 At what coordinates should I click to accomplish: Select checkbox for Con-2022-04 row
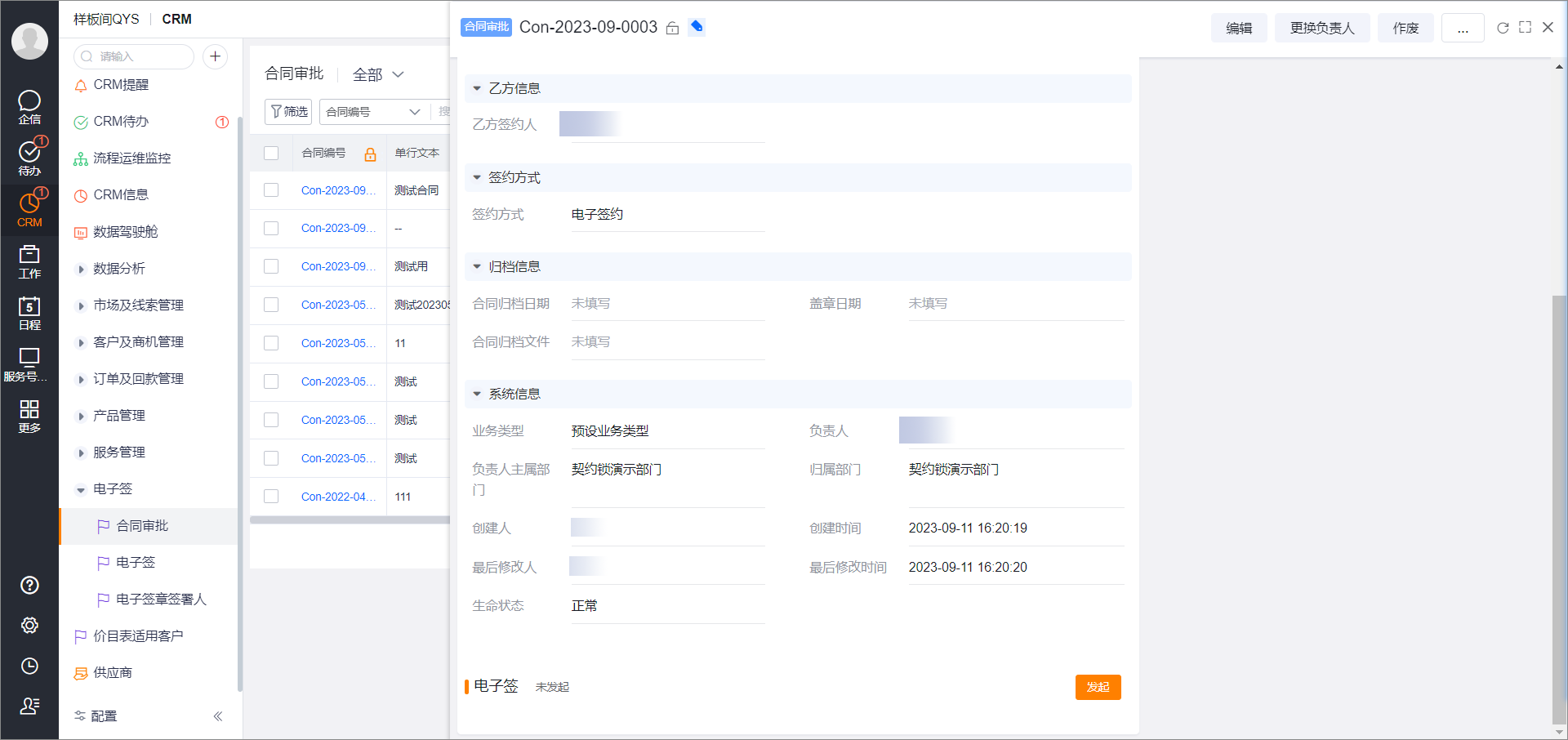272,497
